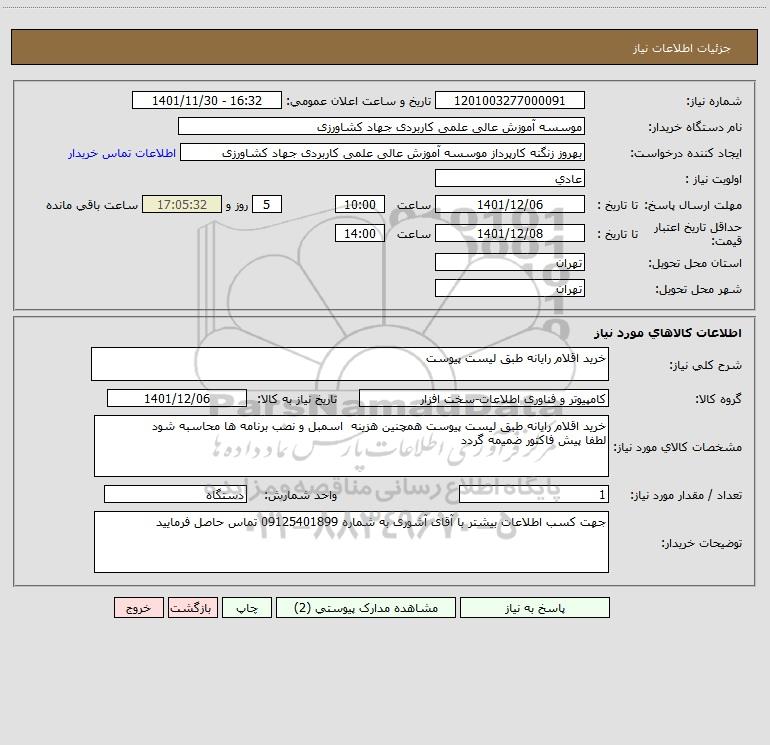Click the بازگشت back button
770x745 pixels.
tap(192, 608)
